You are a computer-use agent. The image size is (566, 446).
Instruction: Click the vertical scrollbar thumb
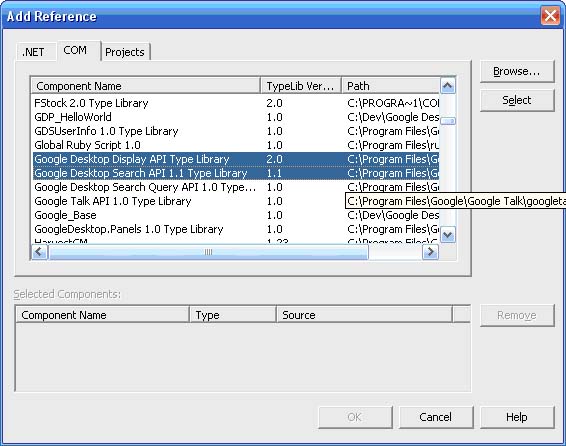448,121
